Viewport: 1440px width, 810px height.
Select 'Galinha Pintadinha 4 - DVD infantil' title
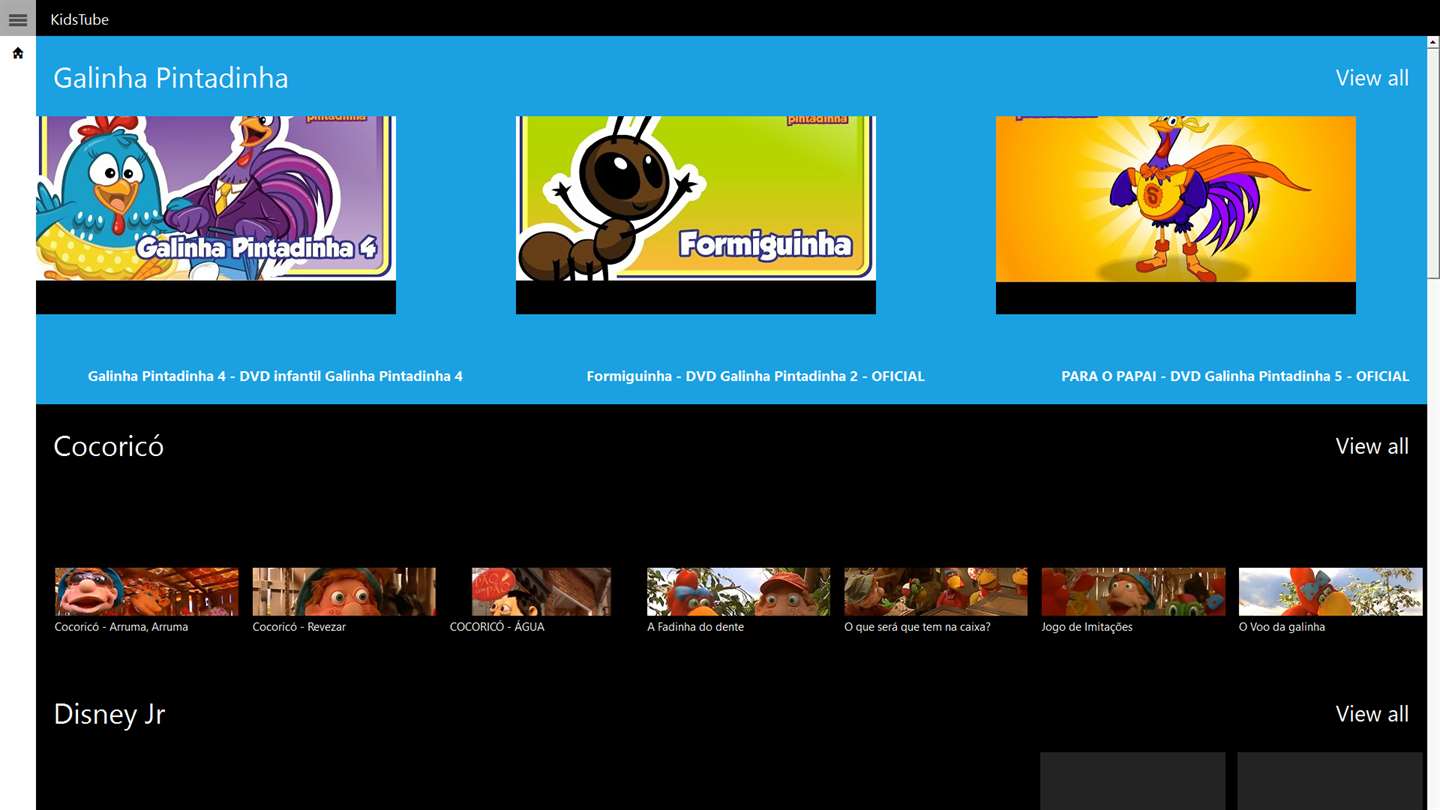click(275, 376)
